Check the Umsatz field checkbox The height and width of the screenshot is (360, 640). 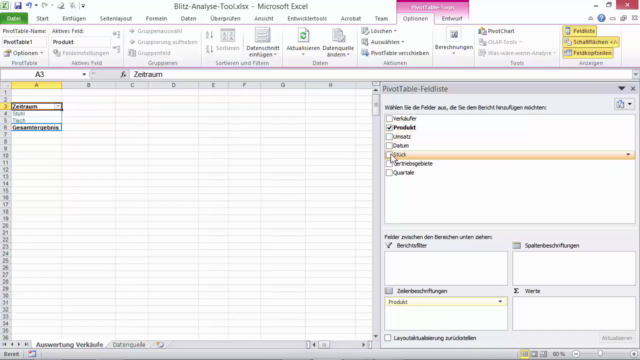click(389, 136)
